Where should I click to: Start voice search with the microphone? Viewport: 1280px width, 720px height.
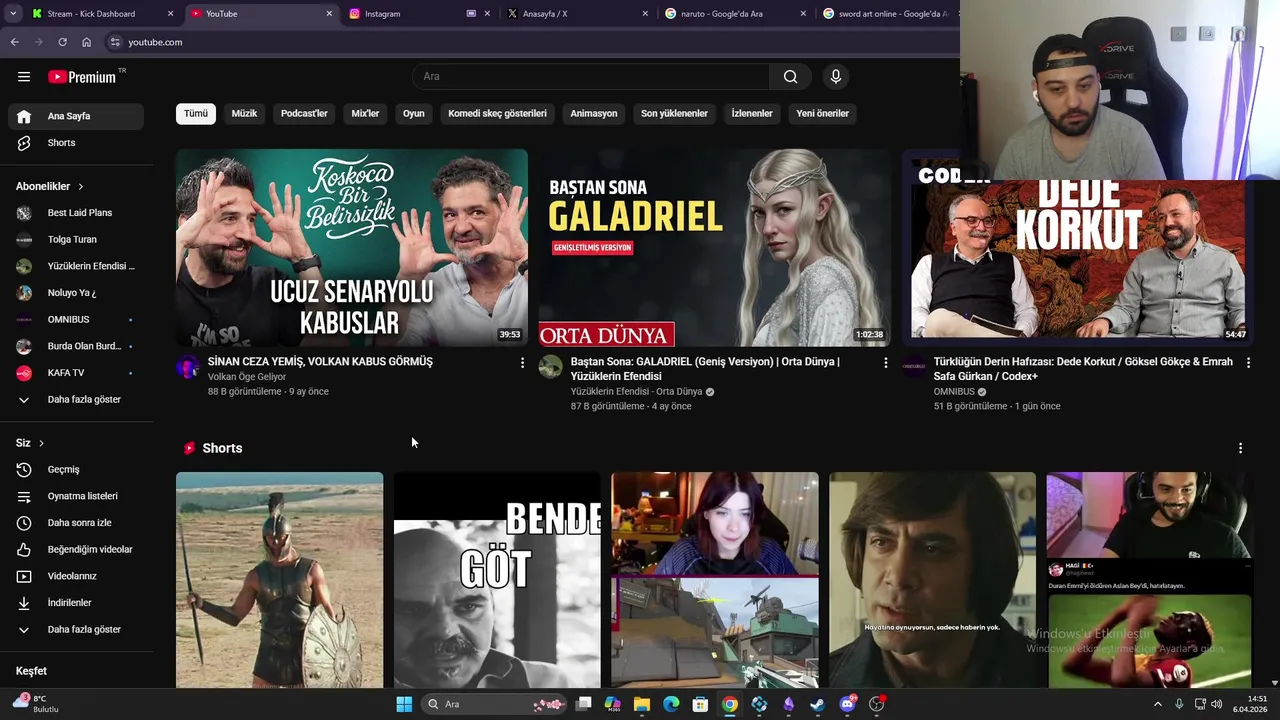point(836,77)
